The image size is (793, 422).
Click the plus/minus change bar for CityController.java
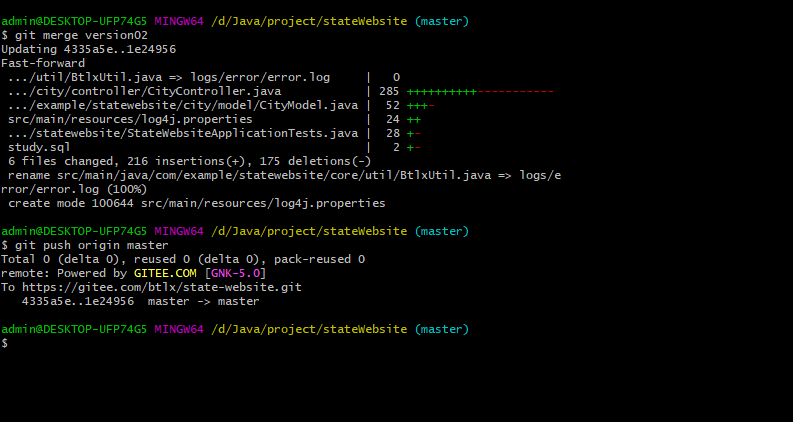click(x=480, y=90)
